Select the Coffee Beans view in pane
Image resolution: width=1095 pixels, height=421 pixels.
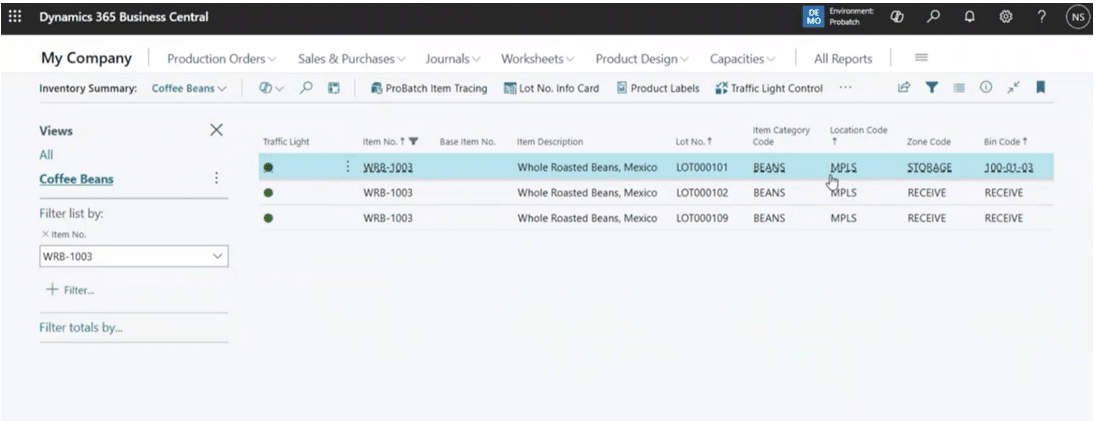[76, 179]
